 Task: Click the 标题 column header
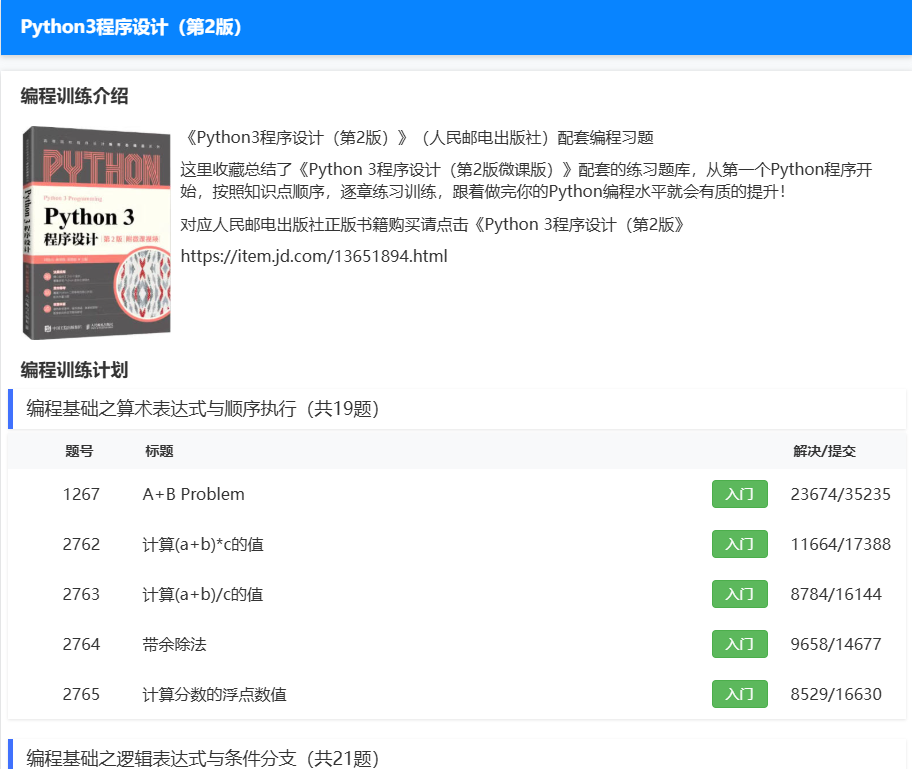click(x=159, y=451)
